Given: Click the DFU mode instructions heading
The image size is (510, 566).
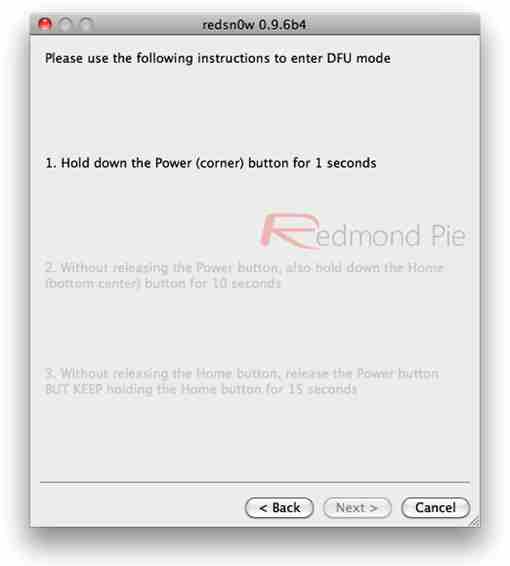Looking at the screenshot, I should point(218,58).
